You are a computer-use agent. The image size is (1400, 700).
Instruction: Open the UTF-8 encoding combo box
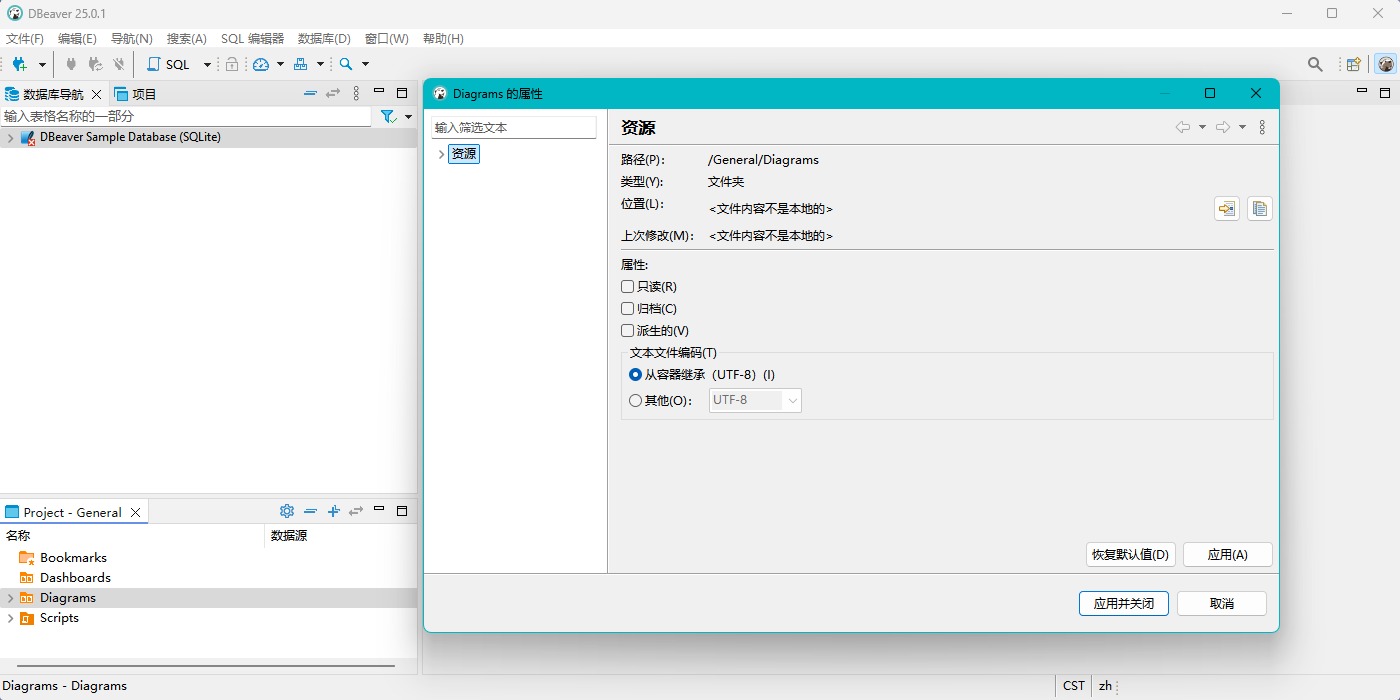(x=755, y=401)
